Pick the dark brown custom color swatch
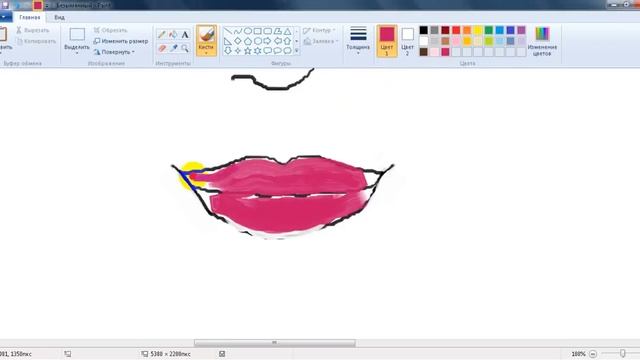This screenshot has height=360, width=640. 424,52
